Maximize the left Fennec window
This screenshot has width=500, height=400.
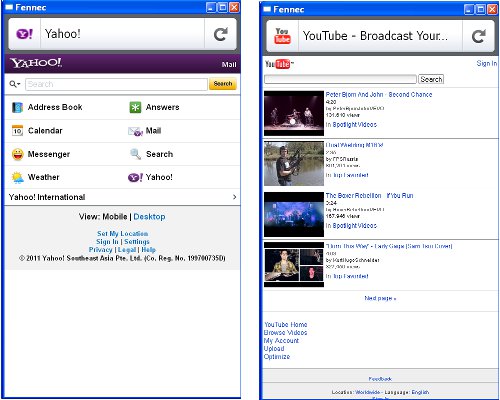coord(223,7)
